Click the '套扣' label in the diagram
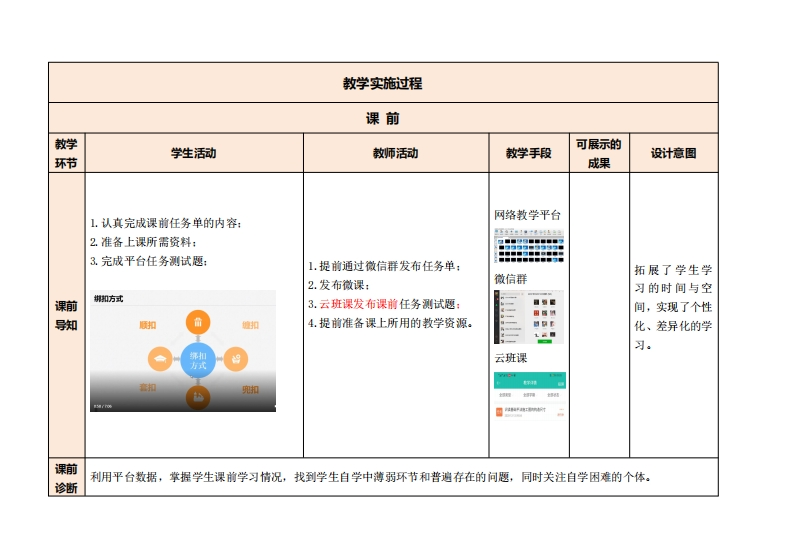This screenshot has height=560, width=793. coord(148,387)
